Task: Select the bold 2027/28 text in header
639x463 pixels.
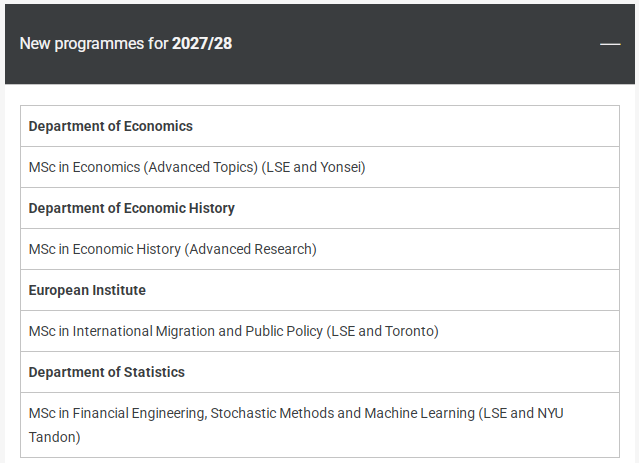Action: (x=202, y=44)
